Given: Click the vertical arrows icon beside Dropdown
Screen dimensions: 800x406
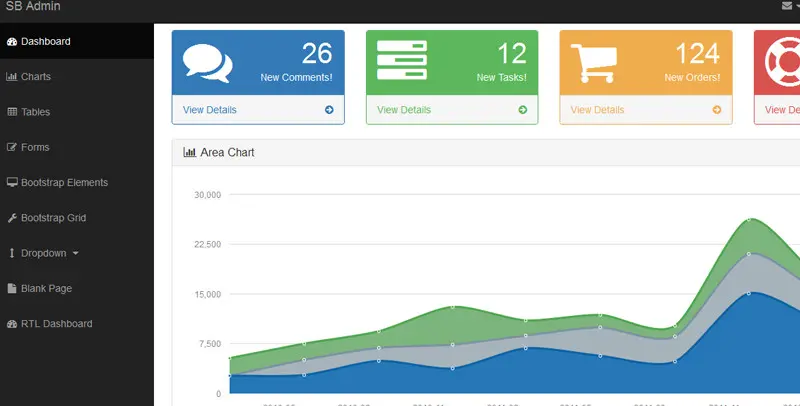Looking at the screenshot, I should (12, 253).
